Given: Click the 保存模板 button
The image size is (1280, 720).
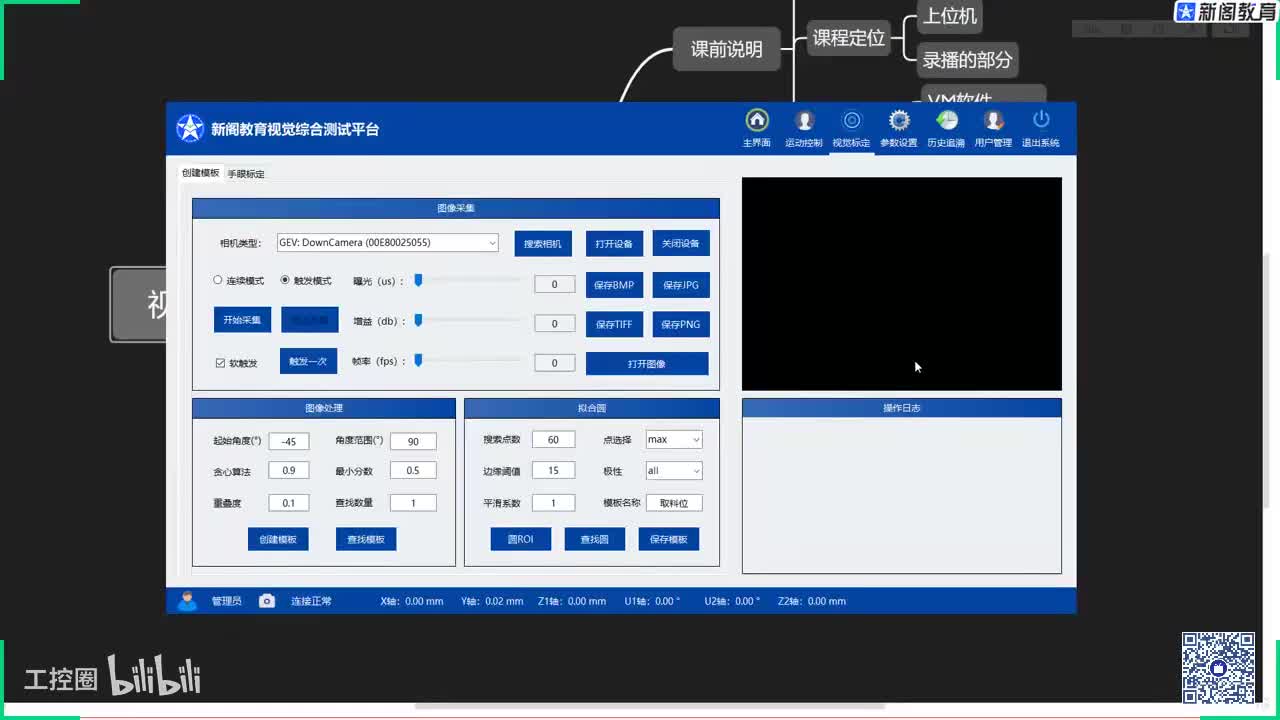Looking at the screenshot, I should tap(669, 539).
